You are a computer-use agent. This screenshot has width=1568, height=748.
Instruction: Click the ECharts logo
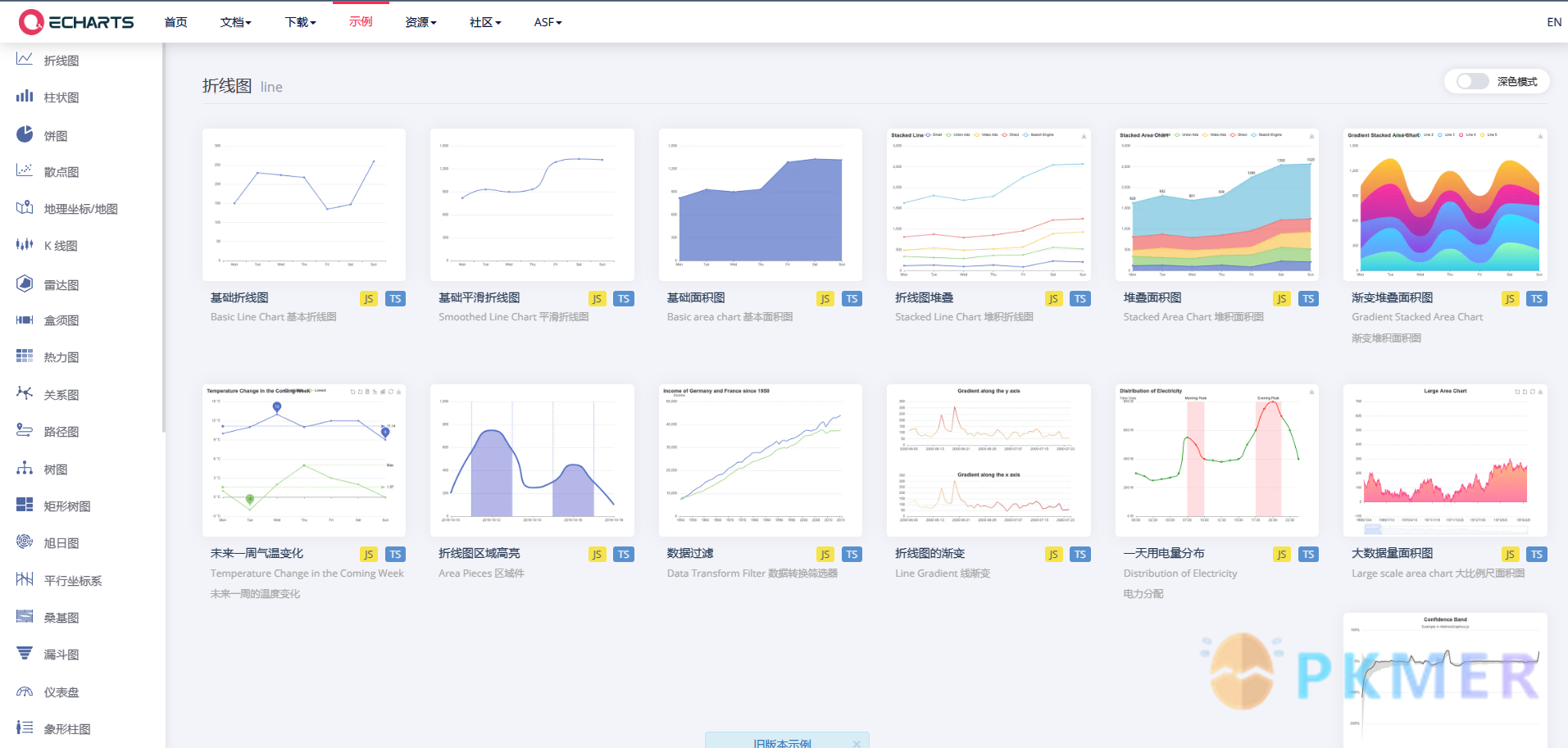(76, 22)
